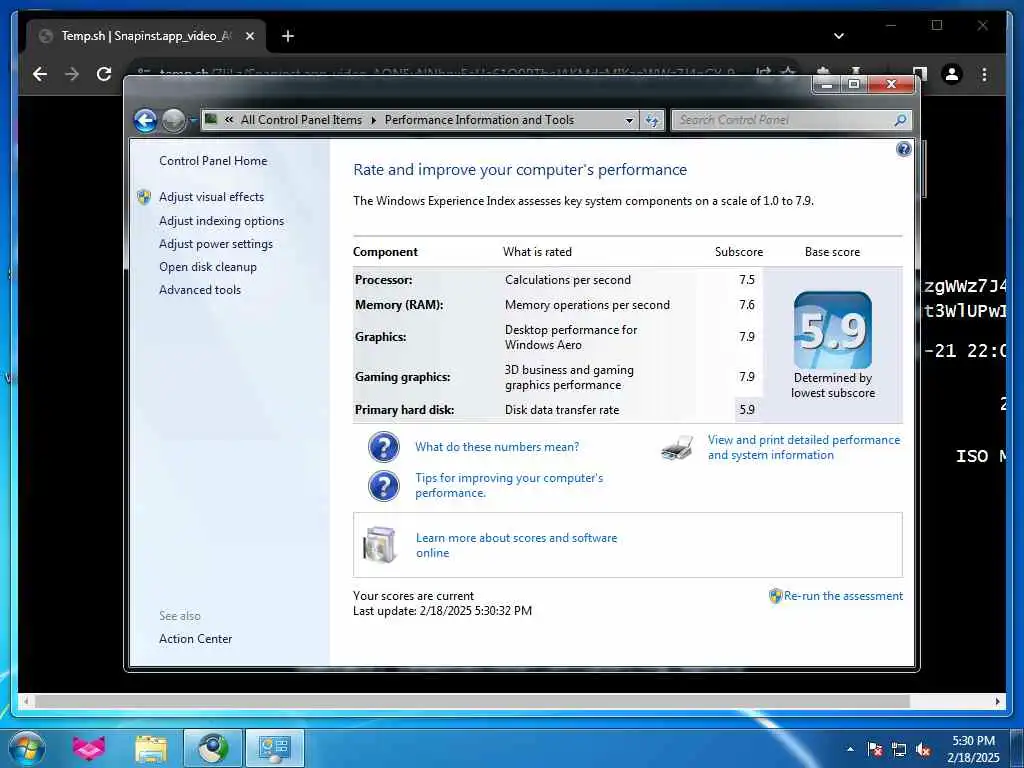
Task: Click the scrollbar right arrow in browser
Action: click(x=998, y=701)
